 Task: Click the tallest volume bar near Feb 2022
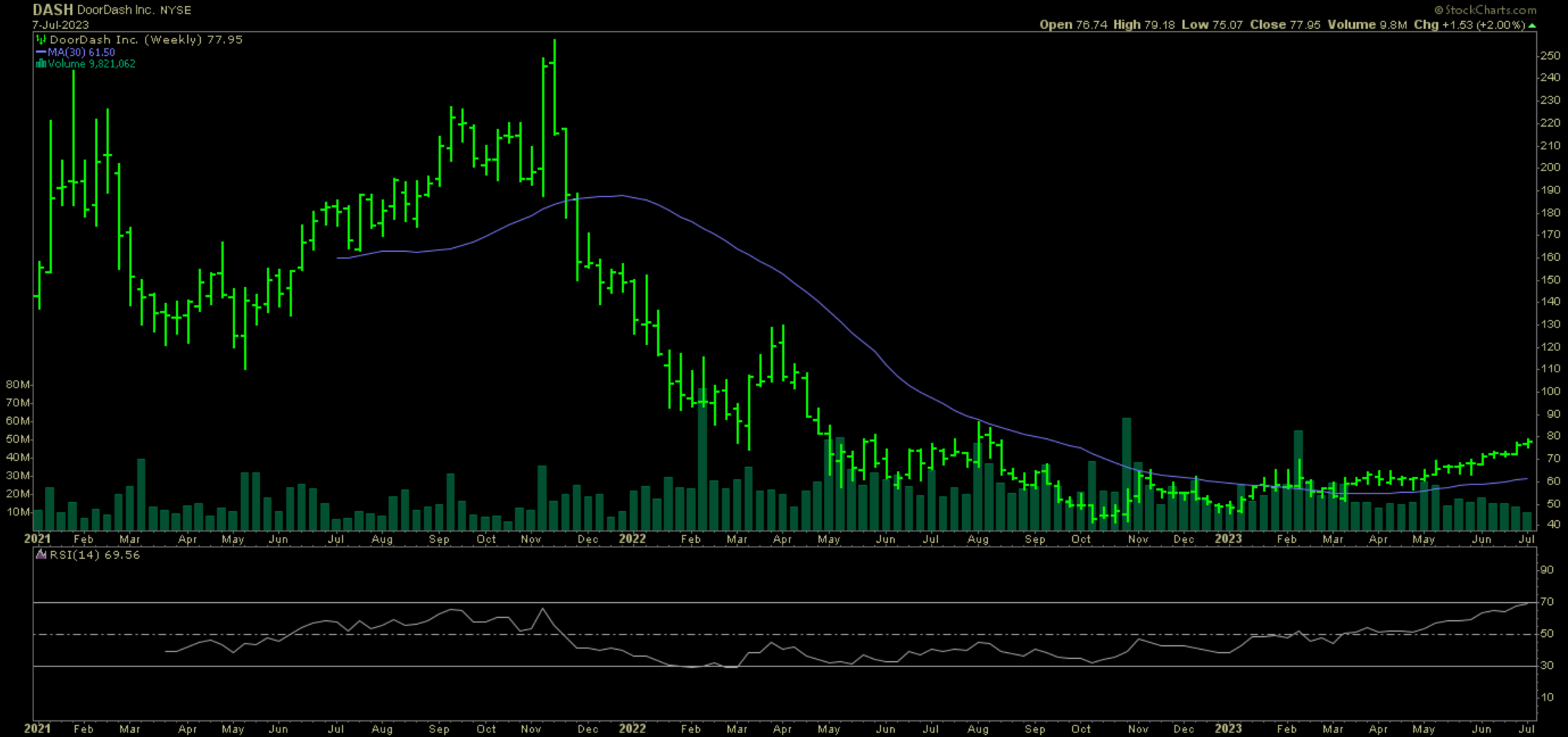702,459
